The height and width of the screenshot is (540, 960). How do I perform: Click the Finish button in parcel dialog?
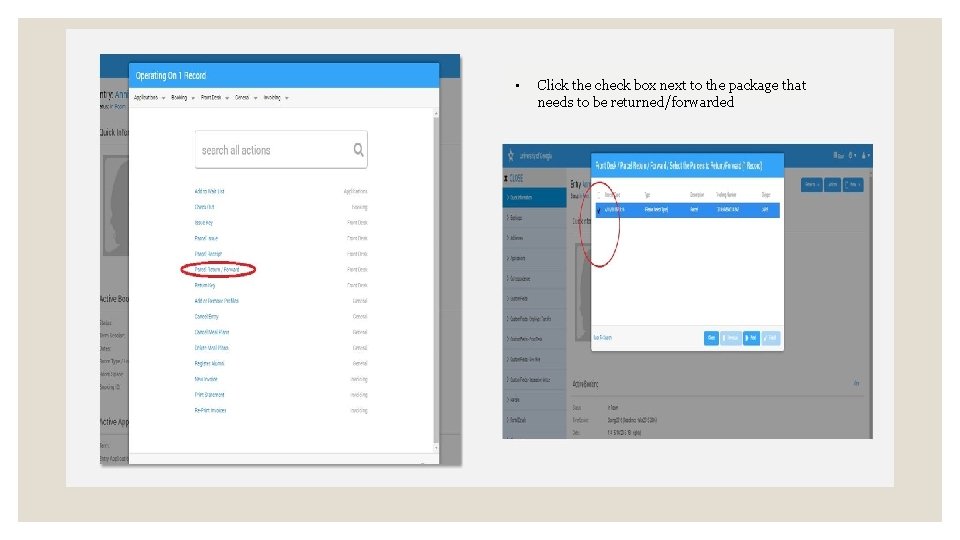coord(771,338)
